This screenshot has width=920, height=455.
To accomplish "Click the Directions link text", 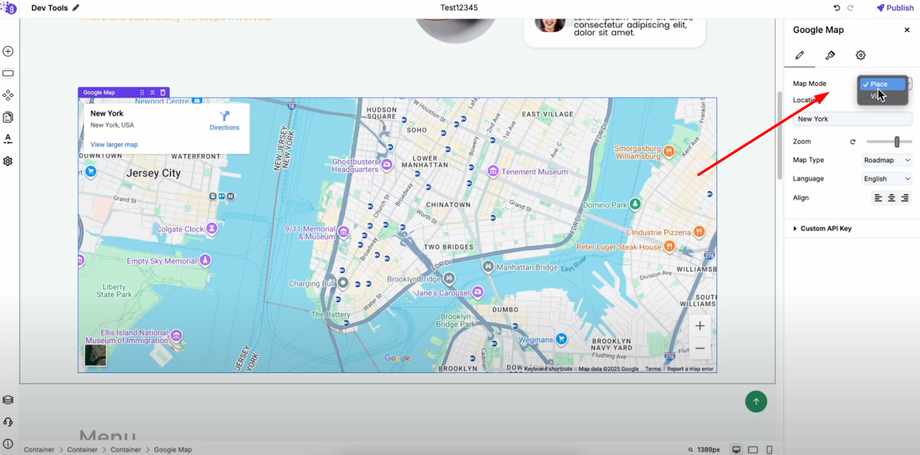I will point(224,127).
